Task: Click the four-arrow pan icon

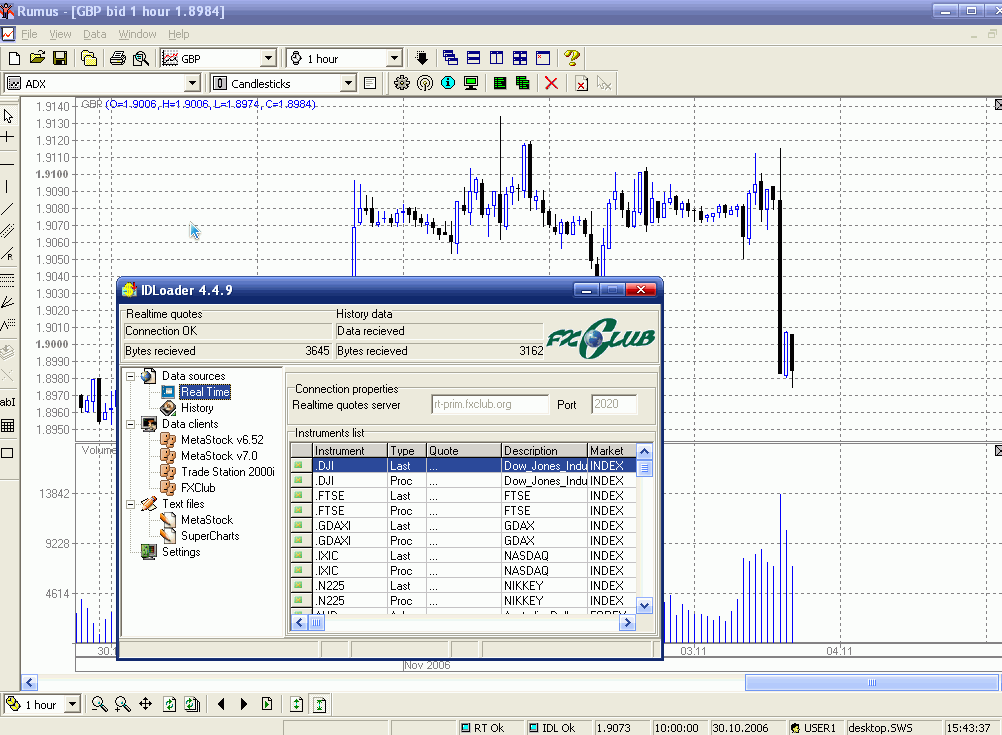Action: tap(145, 704)
